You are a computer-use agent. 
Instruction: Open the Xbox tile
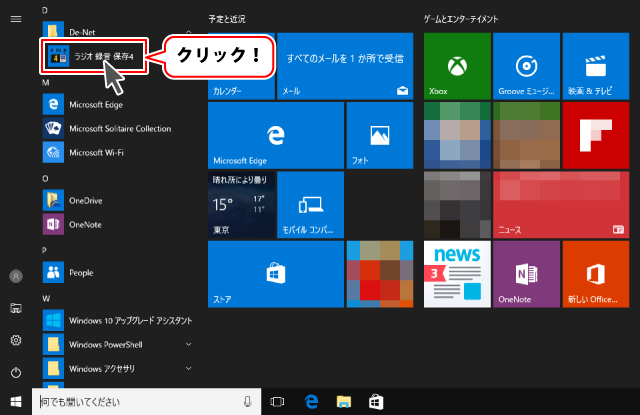click(x=457, y=66)
